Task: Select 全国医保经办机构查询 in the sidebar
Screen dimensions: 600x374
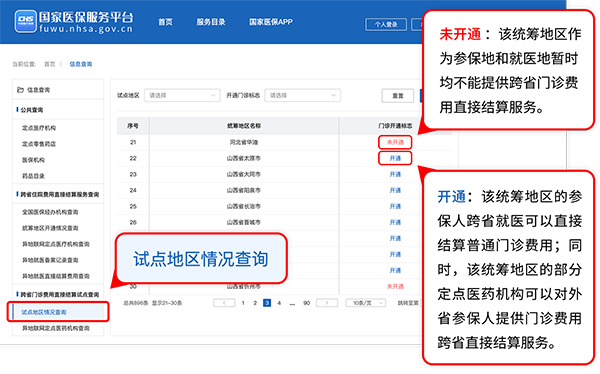Action: coord(50,212)
